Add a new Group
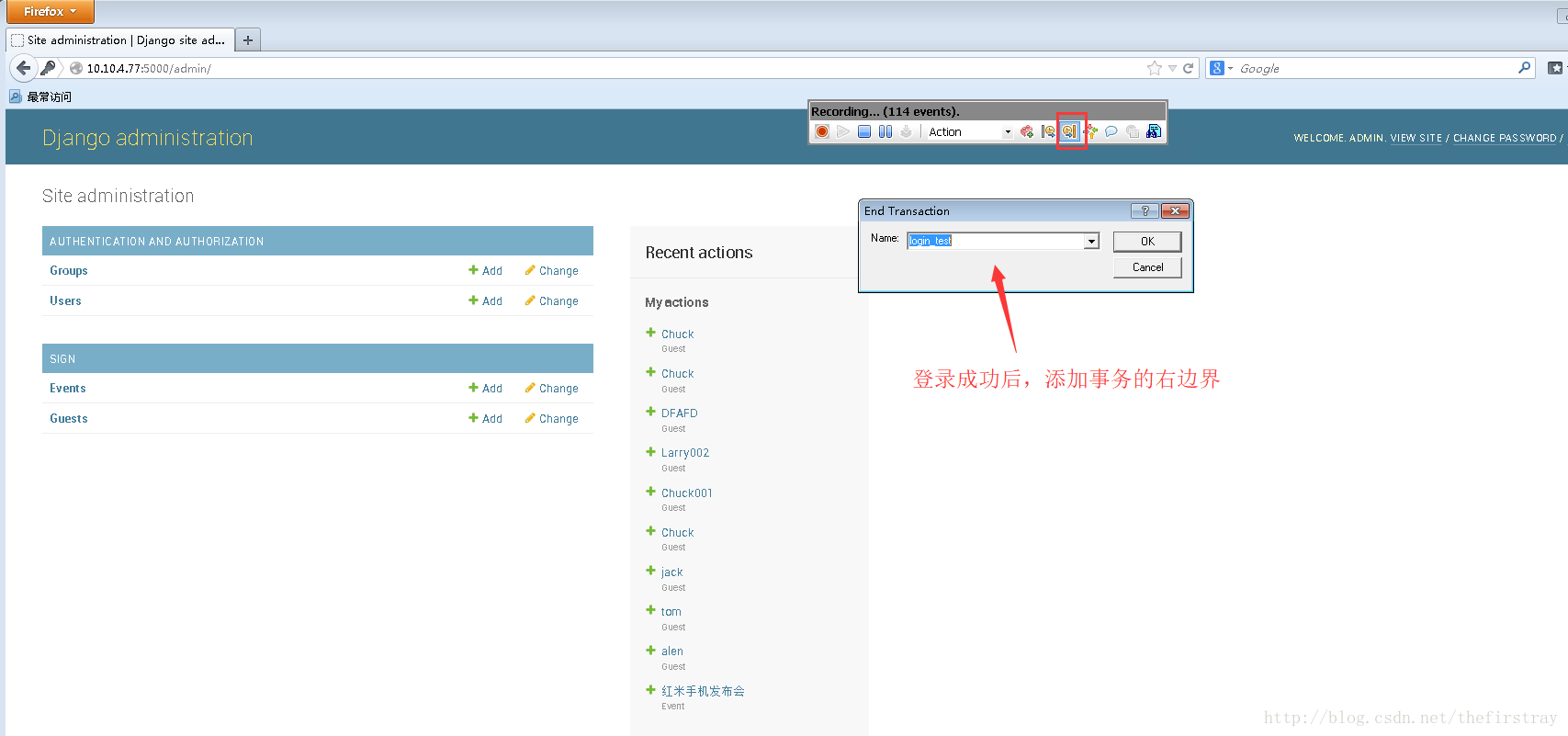 click(x=485, y=271)
